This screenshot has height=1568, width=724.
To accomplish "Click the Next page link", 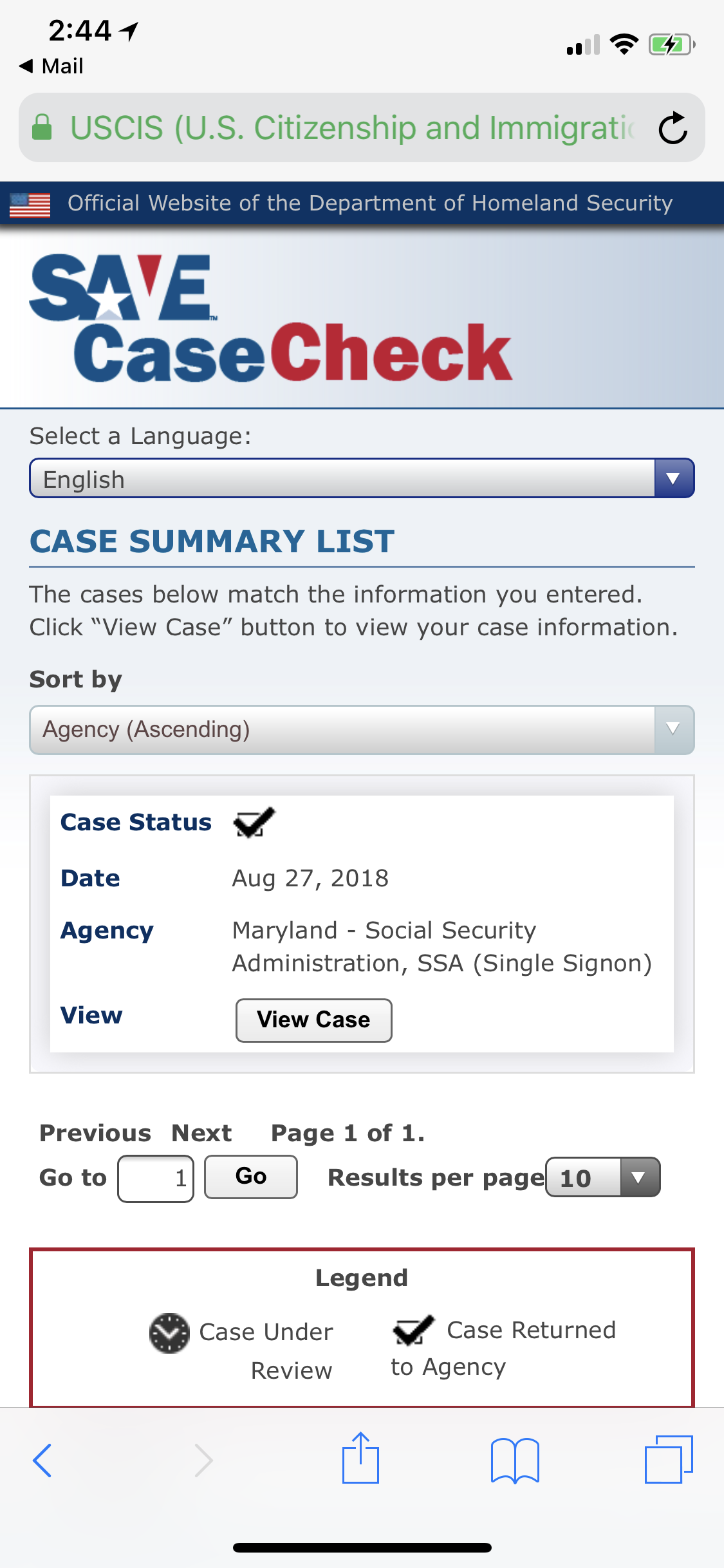I will pos(201,1133).
